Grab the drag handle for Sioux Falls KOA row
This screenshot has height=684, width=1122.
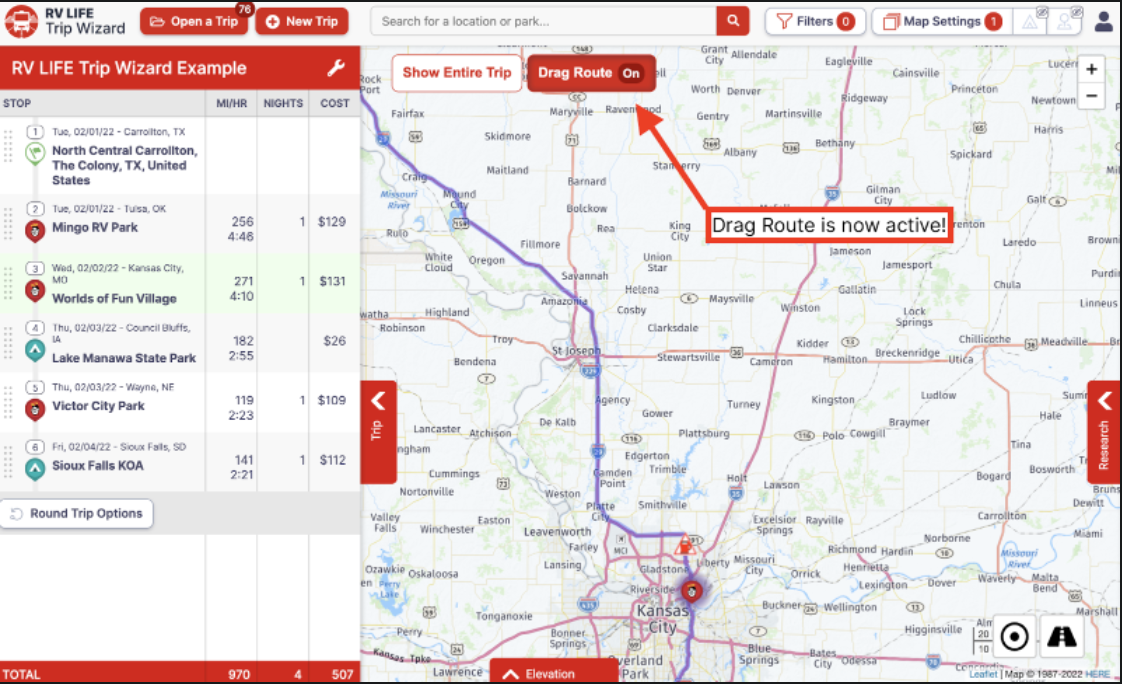(x=9, y=461)
